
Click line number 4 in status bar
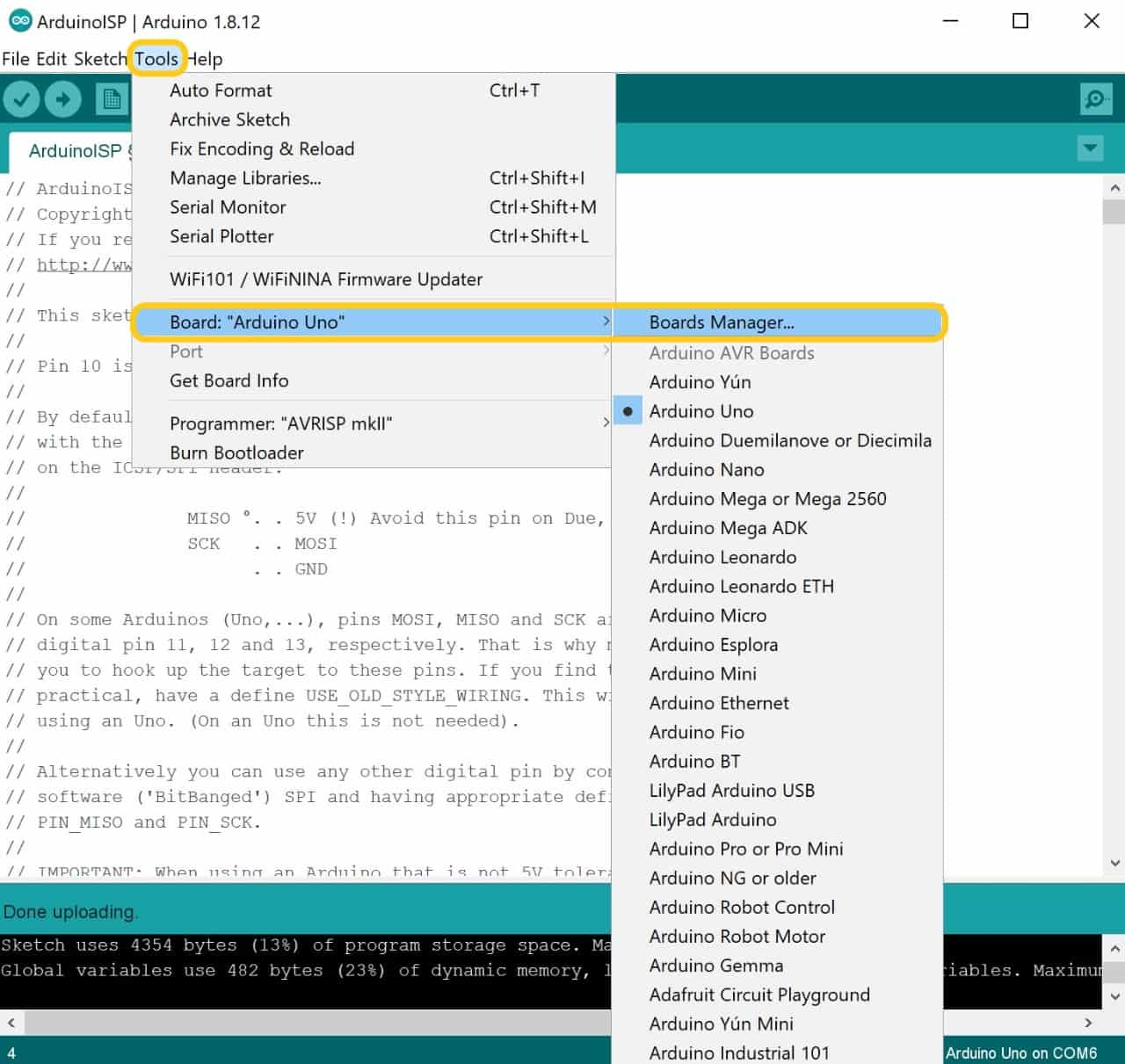11,1053
